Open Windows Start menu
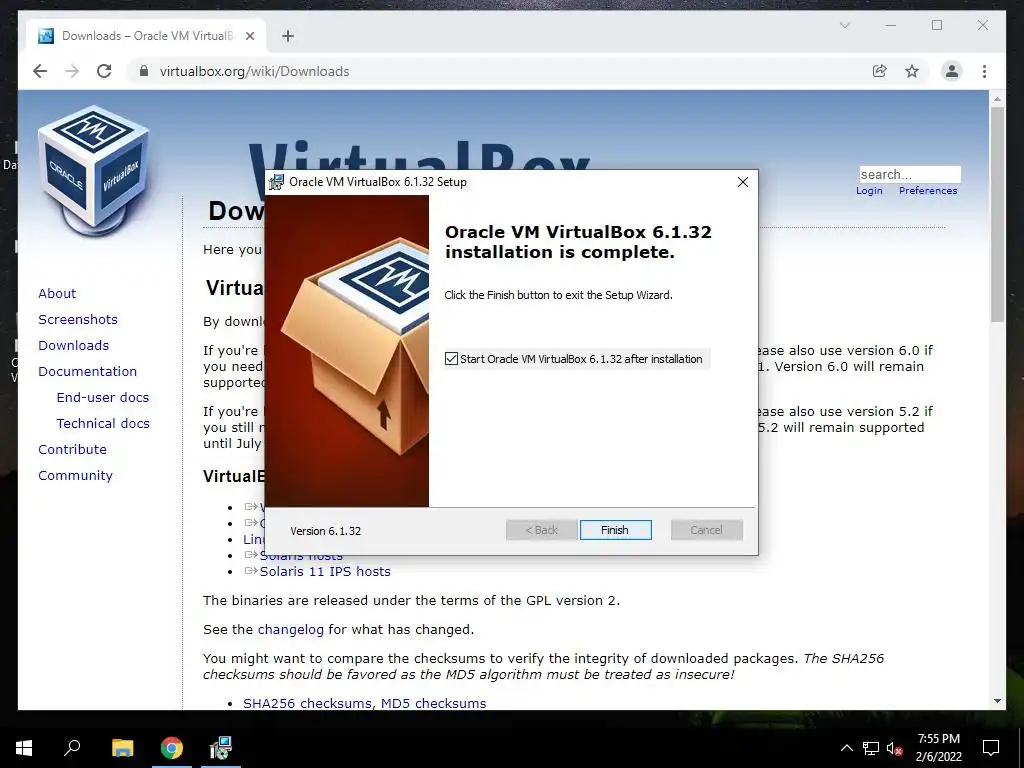 point(24,748)
